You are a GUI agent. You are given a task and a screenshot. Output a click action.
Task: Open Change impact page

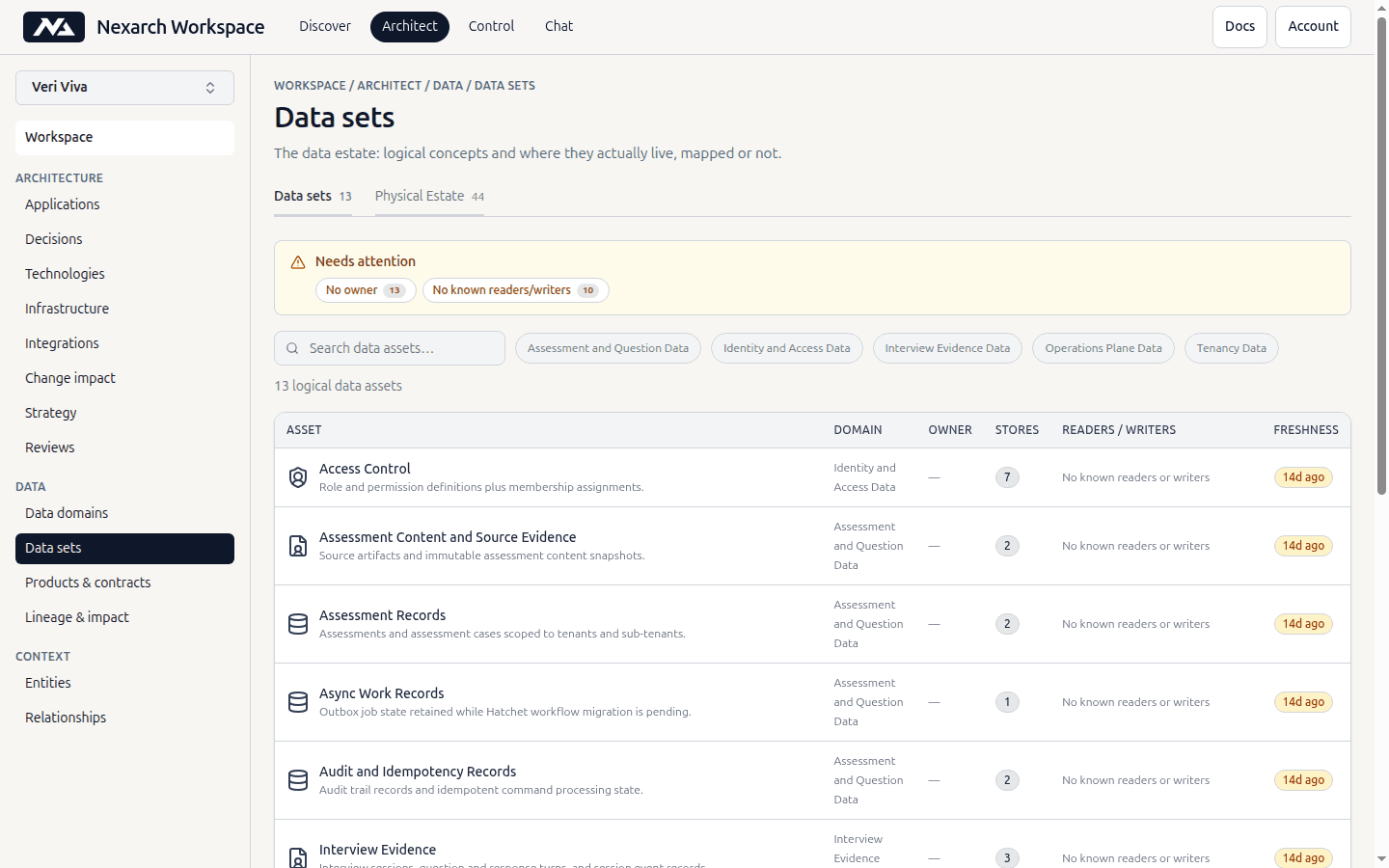coord(124,378)
